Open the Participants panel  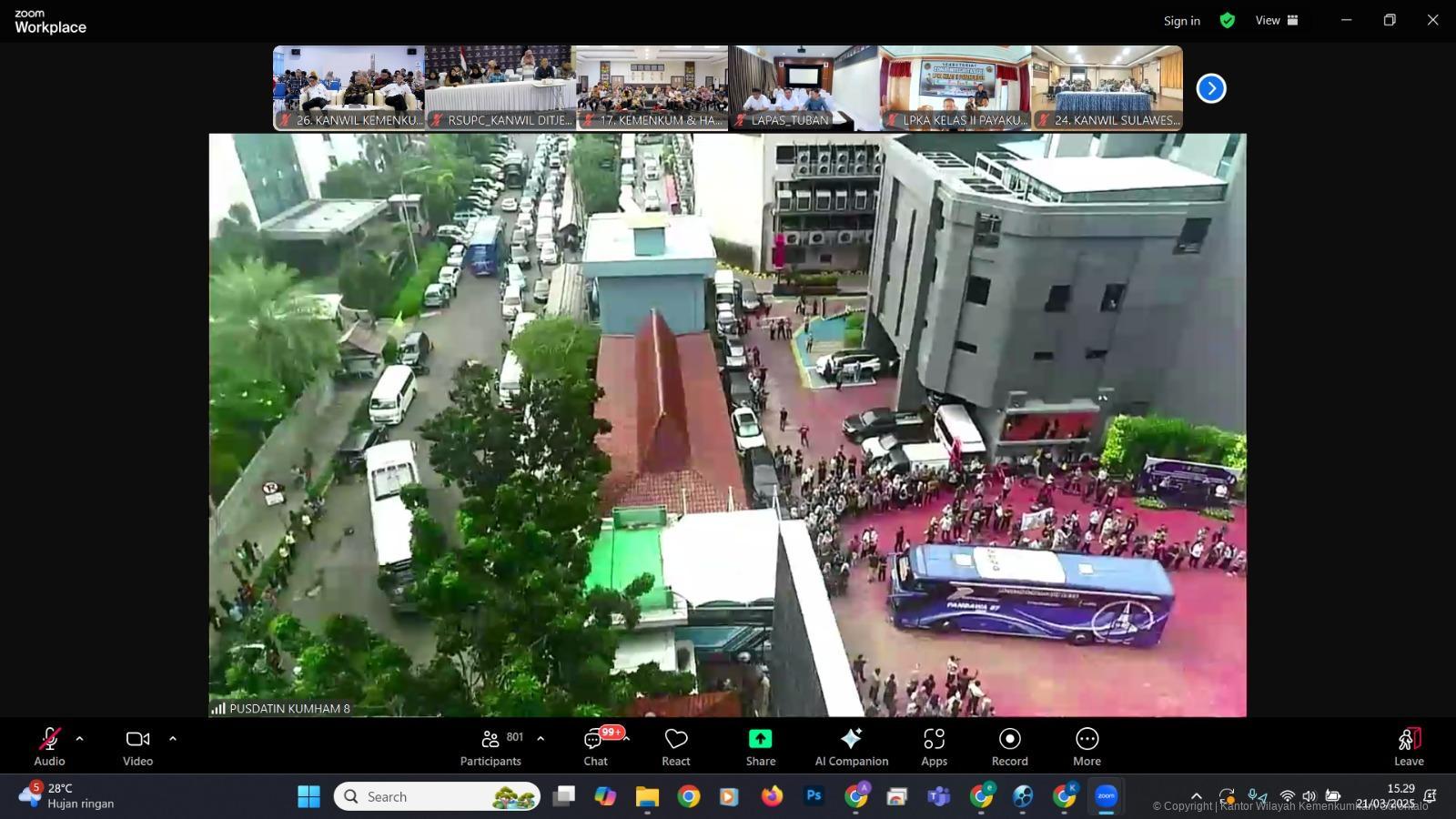coord(490,747)
